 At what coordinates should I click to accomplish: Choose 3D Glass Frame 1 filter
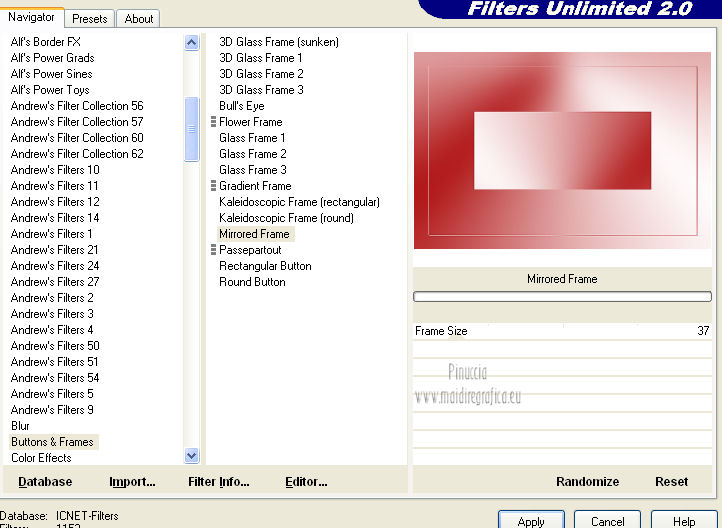261,58
